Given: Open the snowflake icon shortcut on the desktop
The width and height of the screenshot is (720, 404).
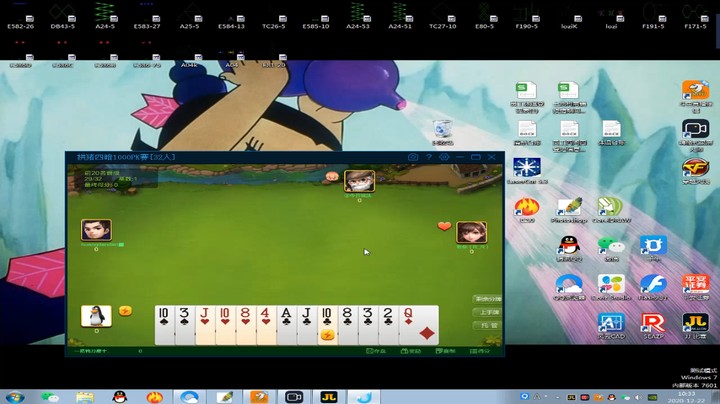Looking at the screenshot, I should pyautogui.click(x=527, y=171).
